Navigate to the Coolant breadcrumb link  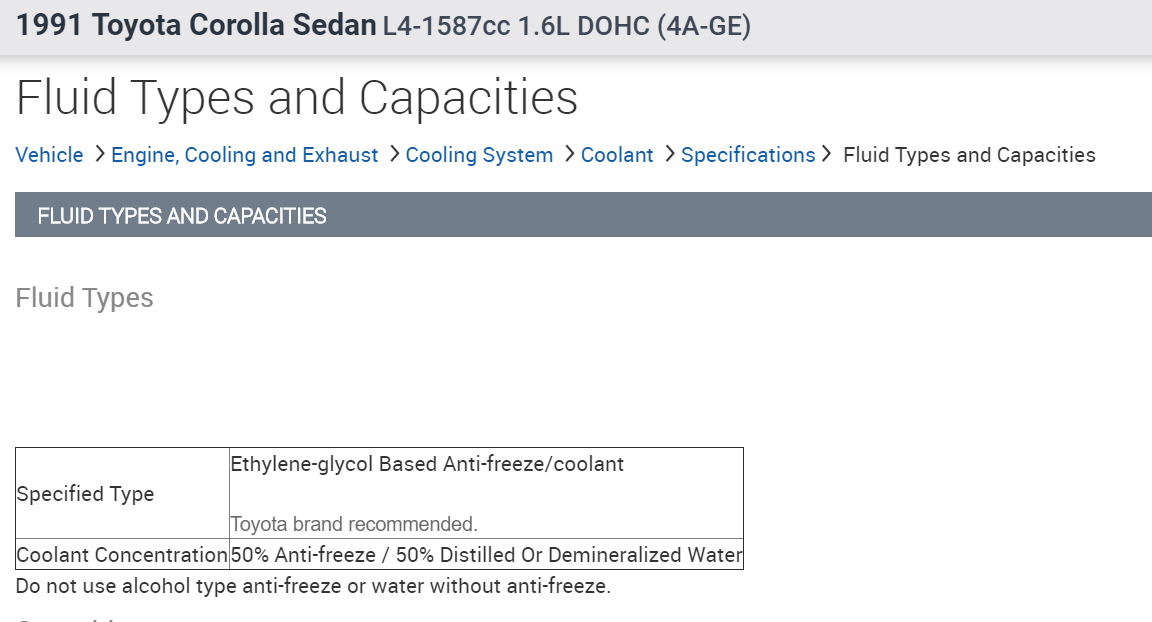tap(617, 155)
